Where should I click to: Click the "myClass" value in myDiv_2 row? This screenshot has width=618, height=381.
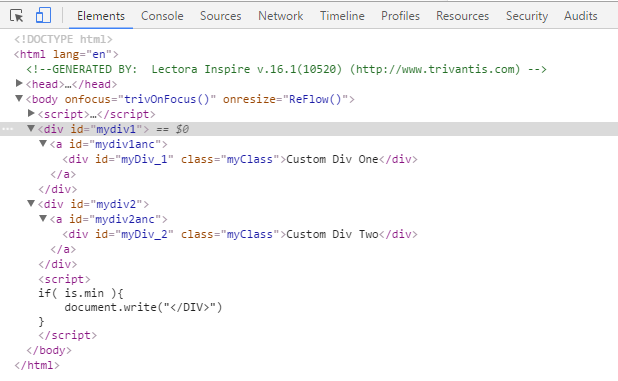249,234
